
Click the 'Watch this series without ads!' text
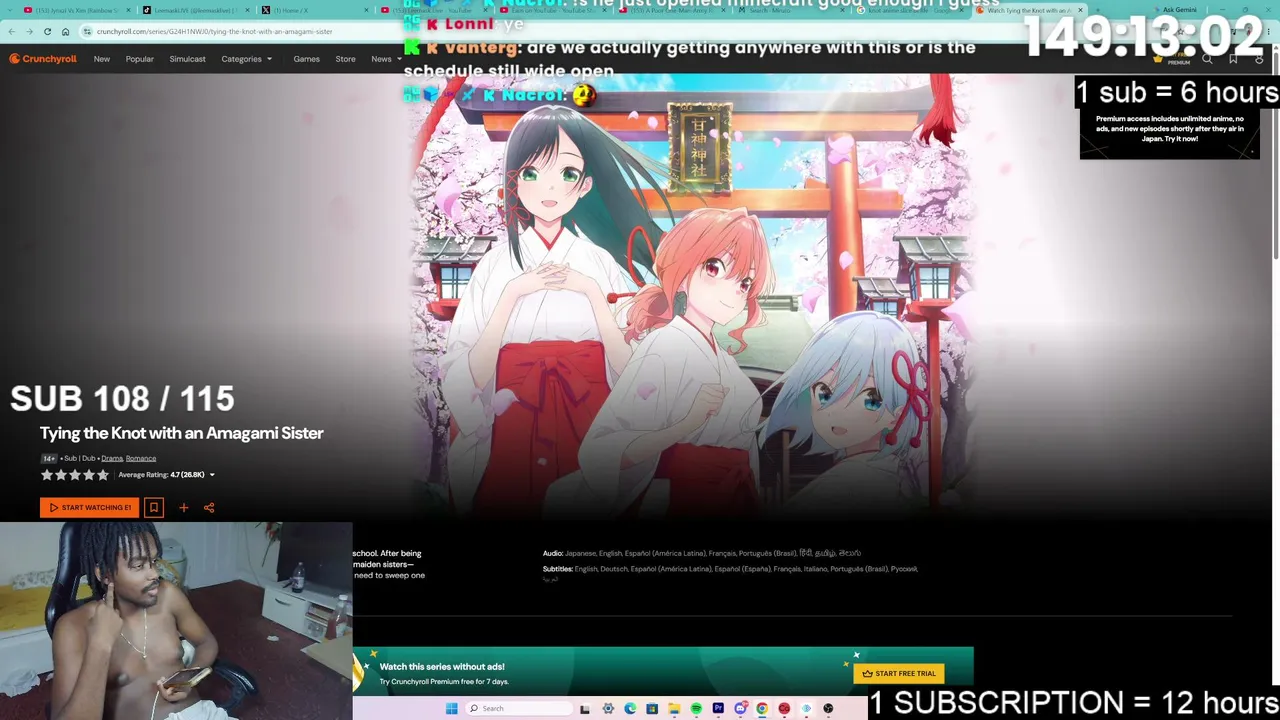[x=442, y=667]
